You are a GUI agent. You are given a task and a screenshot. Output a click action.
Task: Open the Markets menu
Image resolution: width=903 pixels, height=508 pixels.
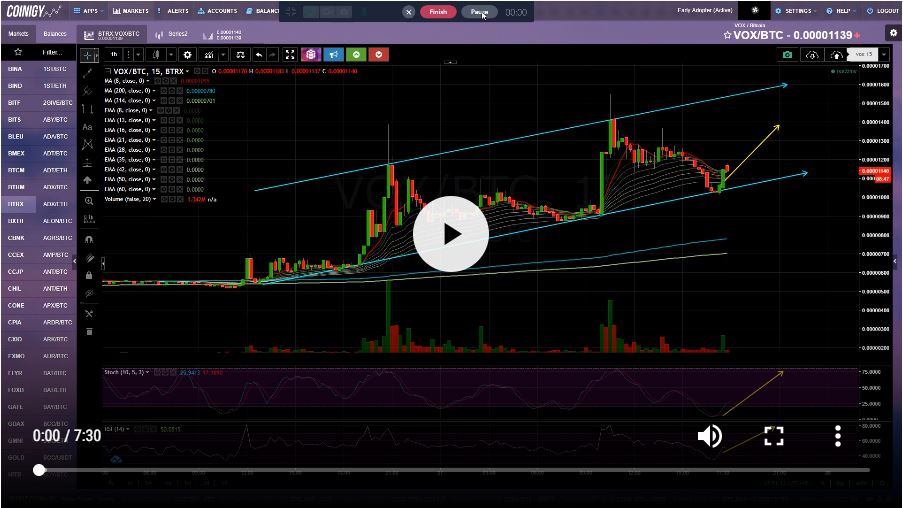pos(131,11)
